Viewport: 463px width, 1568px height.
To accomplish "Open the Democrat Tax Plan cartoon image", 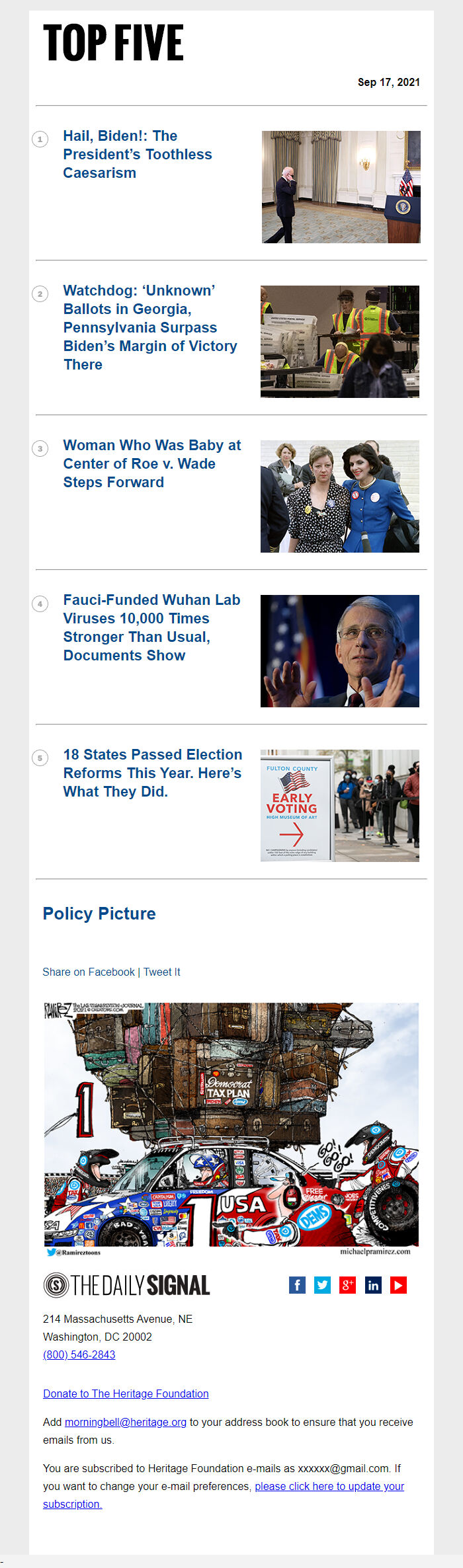I will (x=232, y=1130).
